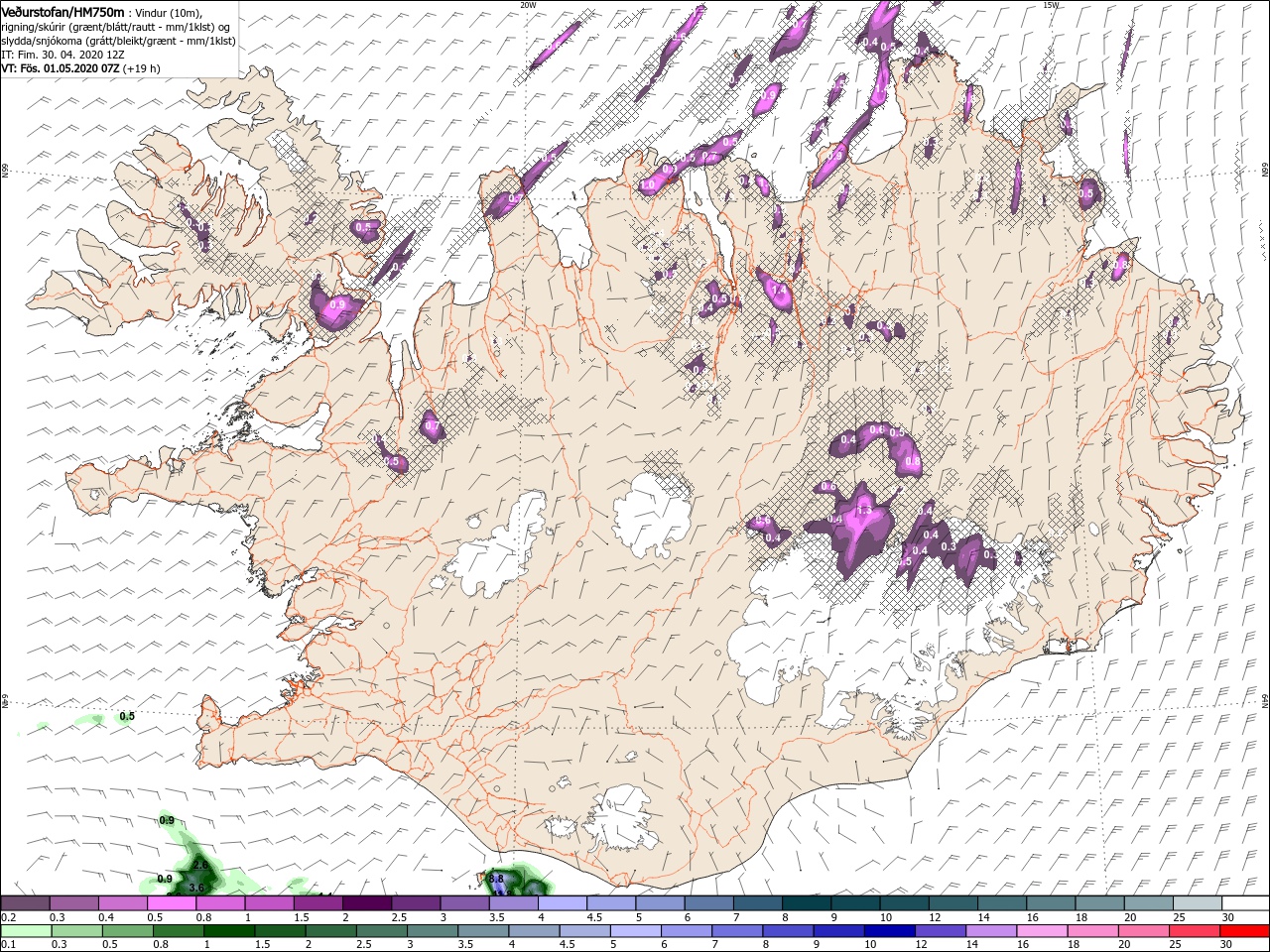Screen dimensions: 1270x952
Task: Pick dark purple 2–2.5 snow scale swatch
Action: [366, 902]
